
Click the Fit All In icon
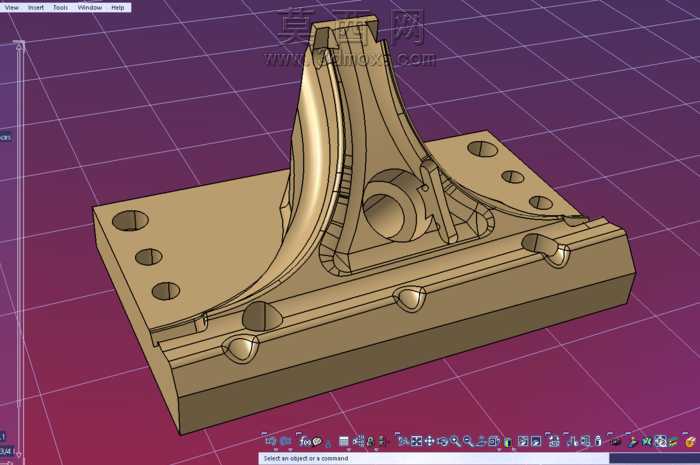[x=416, y=442]
